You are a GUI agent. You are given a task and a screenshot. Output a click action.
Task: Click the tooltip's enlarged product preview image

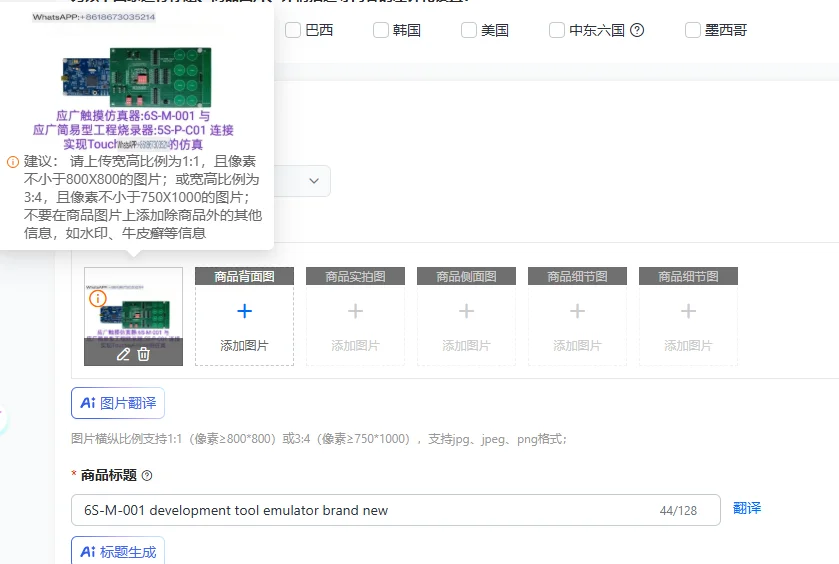click(x=133, y=81)
